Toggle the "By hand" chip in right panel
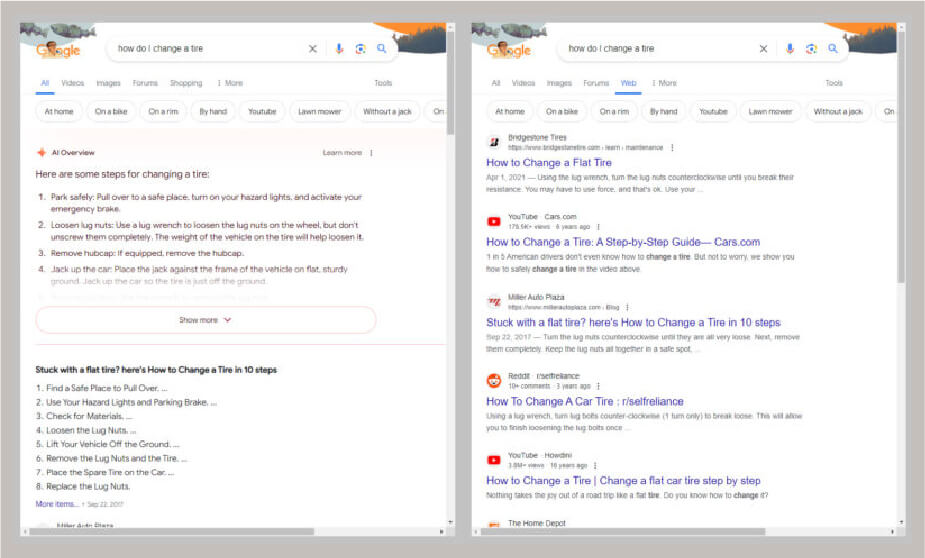Screen dimensions: 925x558 pyautogui.click(x=662, y=112)
